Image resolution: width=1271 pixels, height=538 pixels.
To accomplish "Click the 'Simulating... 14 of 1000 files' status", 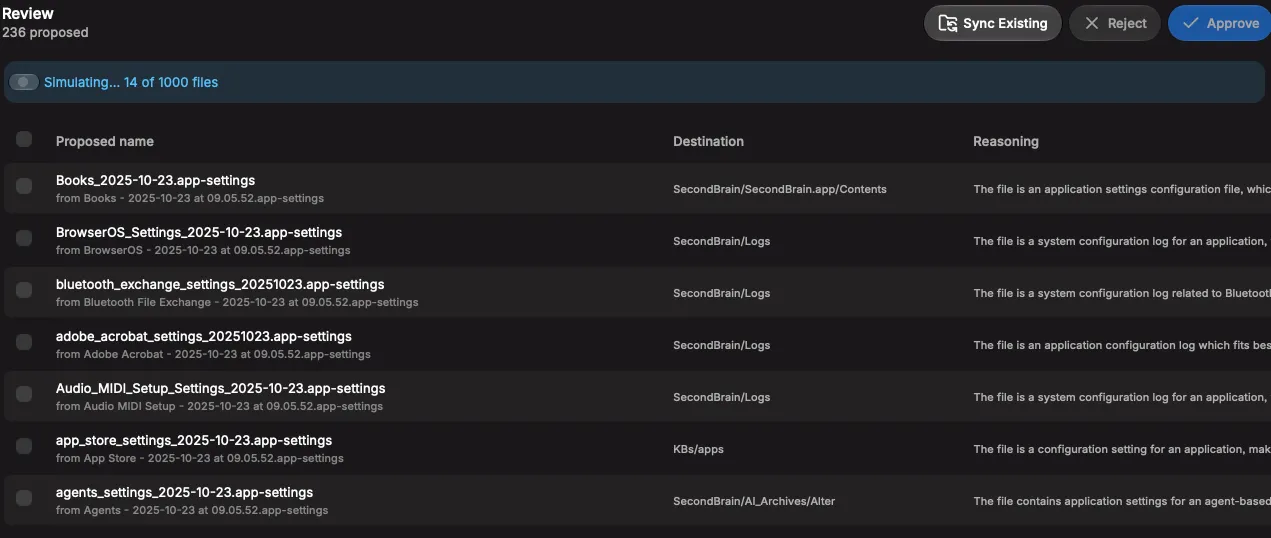I will click(x=131, y=82).
